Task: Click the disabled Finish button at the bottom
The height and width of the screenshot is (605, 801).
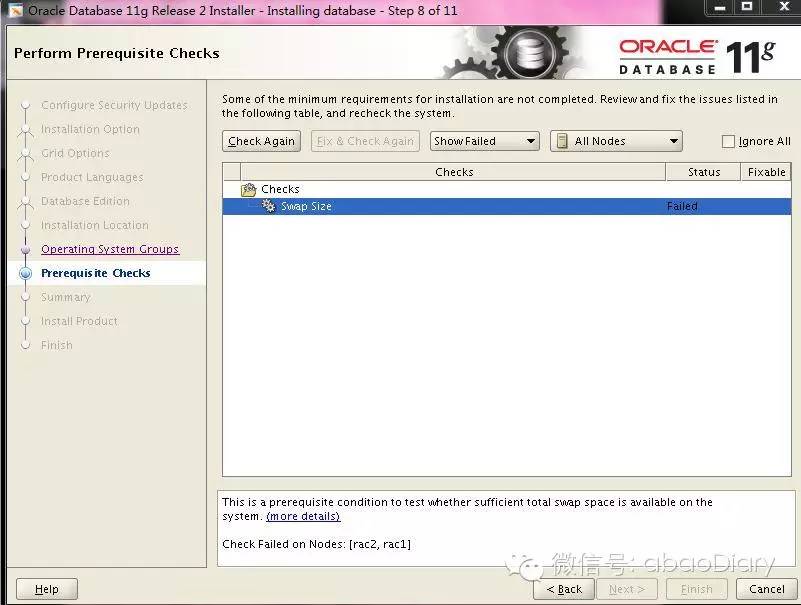Action: click(x=696, y=589)
